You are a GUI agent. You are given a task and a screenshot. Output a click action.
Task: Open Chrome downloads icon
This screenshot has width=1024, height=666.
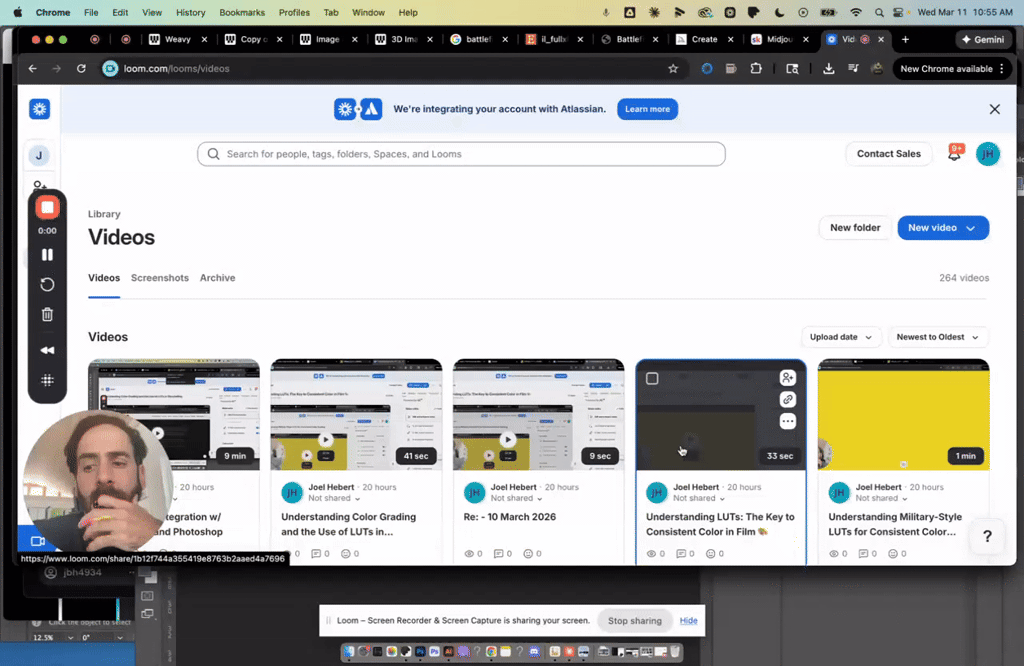828,69
